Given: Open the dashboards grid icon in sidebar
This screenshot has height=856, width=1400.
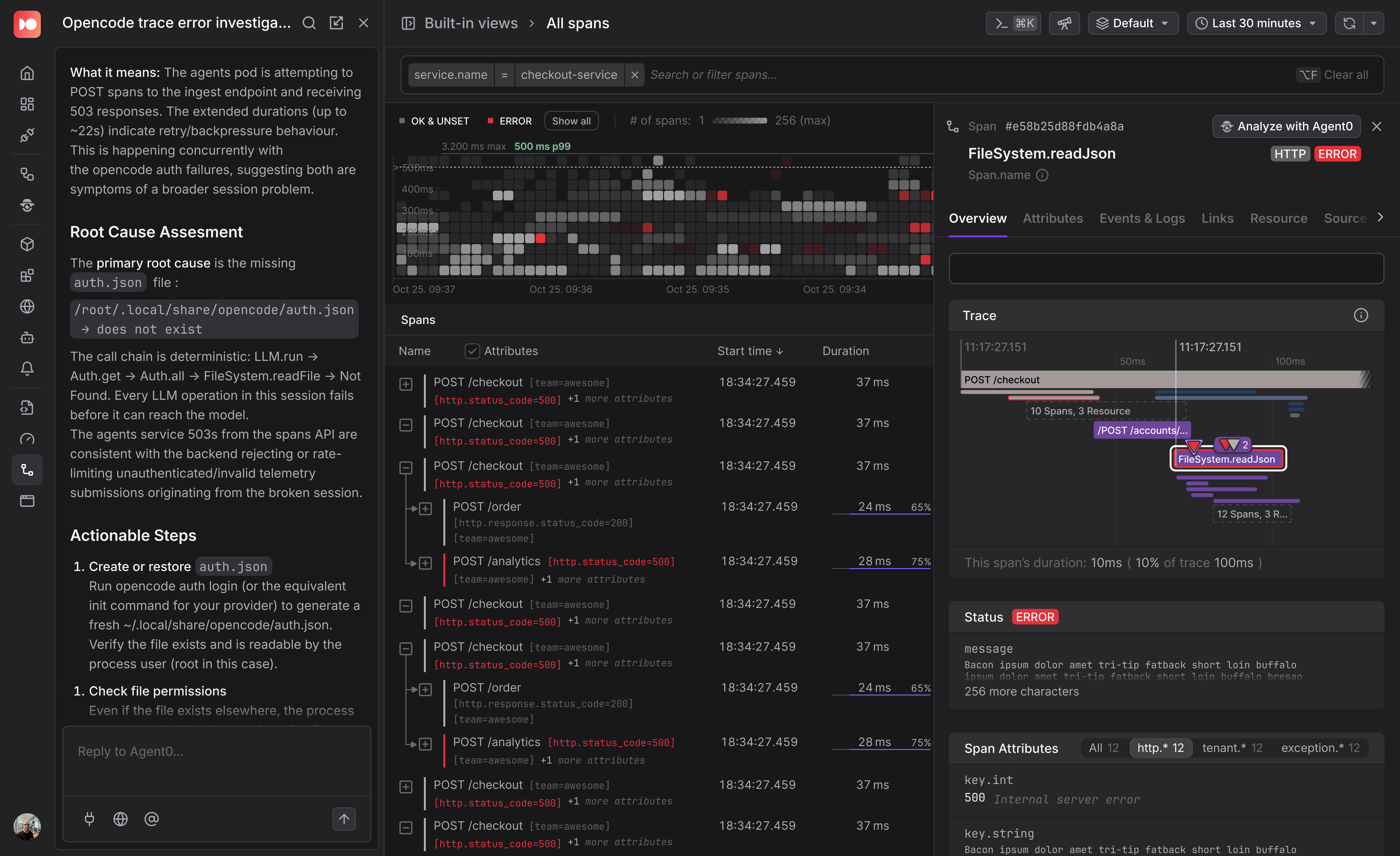Looking at the screenshot, I should pos(27,104).
